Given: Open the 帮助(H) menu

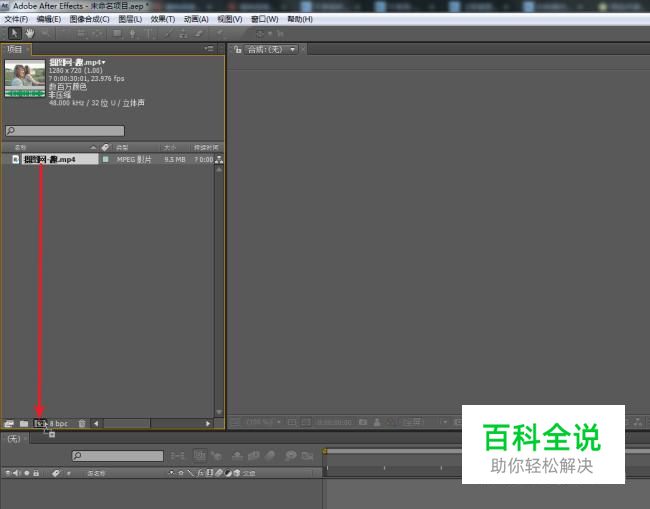Looking at the screenshot, I should point(300,19).
